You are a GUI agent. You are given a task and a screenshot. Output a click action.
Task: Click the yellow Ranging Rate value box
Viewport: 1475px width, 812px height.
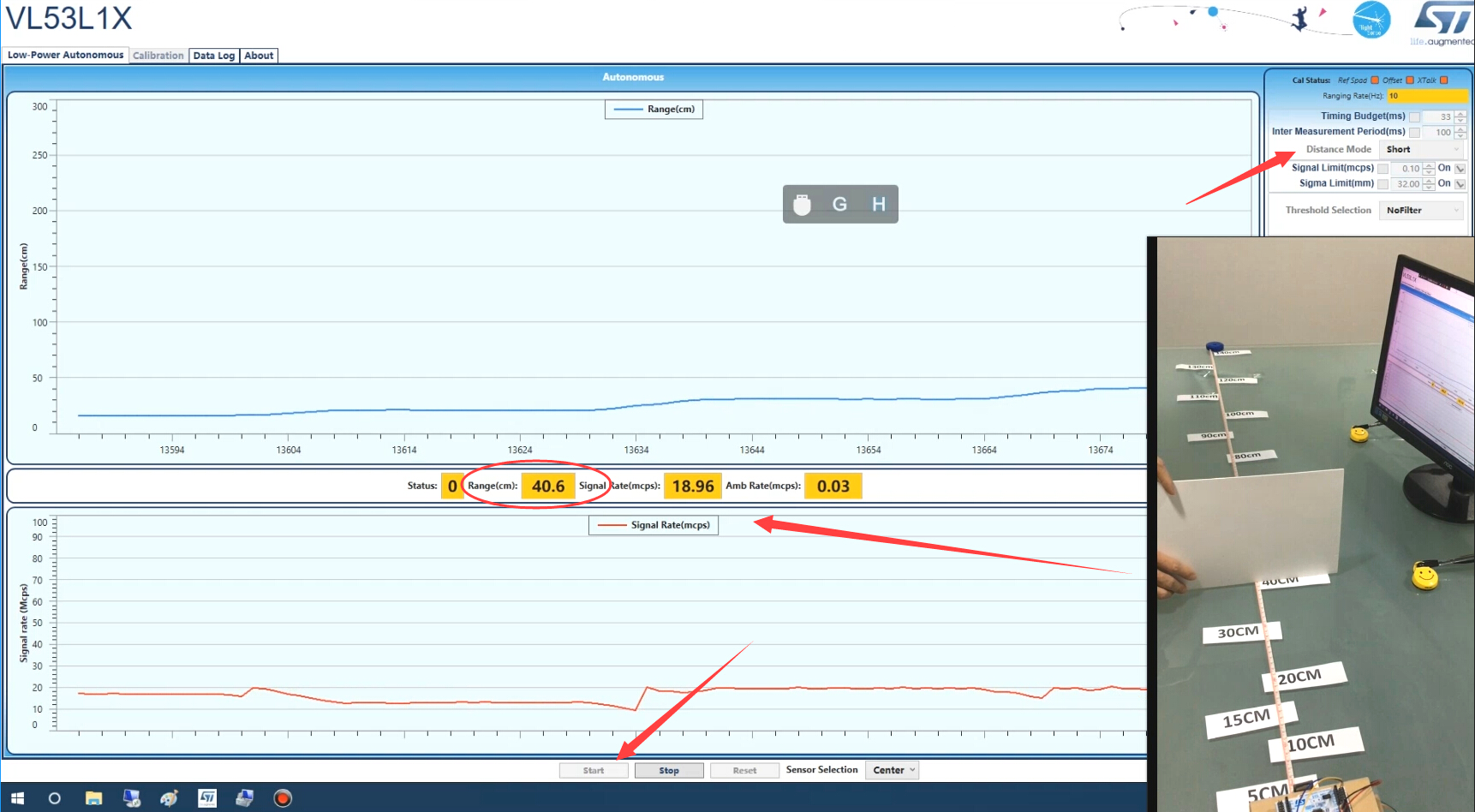1427,96
